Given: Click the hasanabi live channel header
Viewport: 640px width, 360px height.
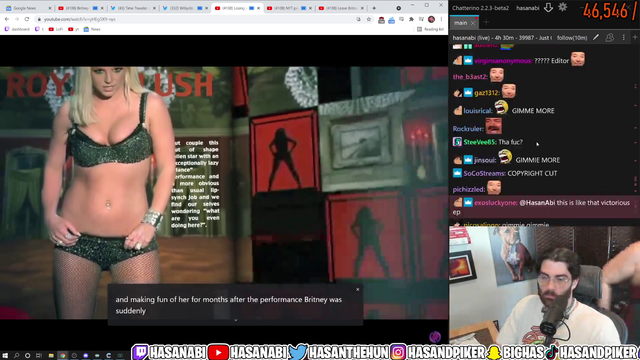Looking at the screenshot, I should point(502,38).
